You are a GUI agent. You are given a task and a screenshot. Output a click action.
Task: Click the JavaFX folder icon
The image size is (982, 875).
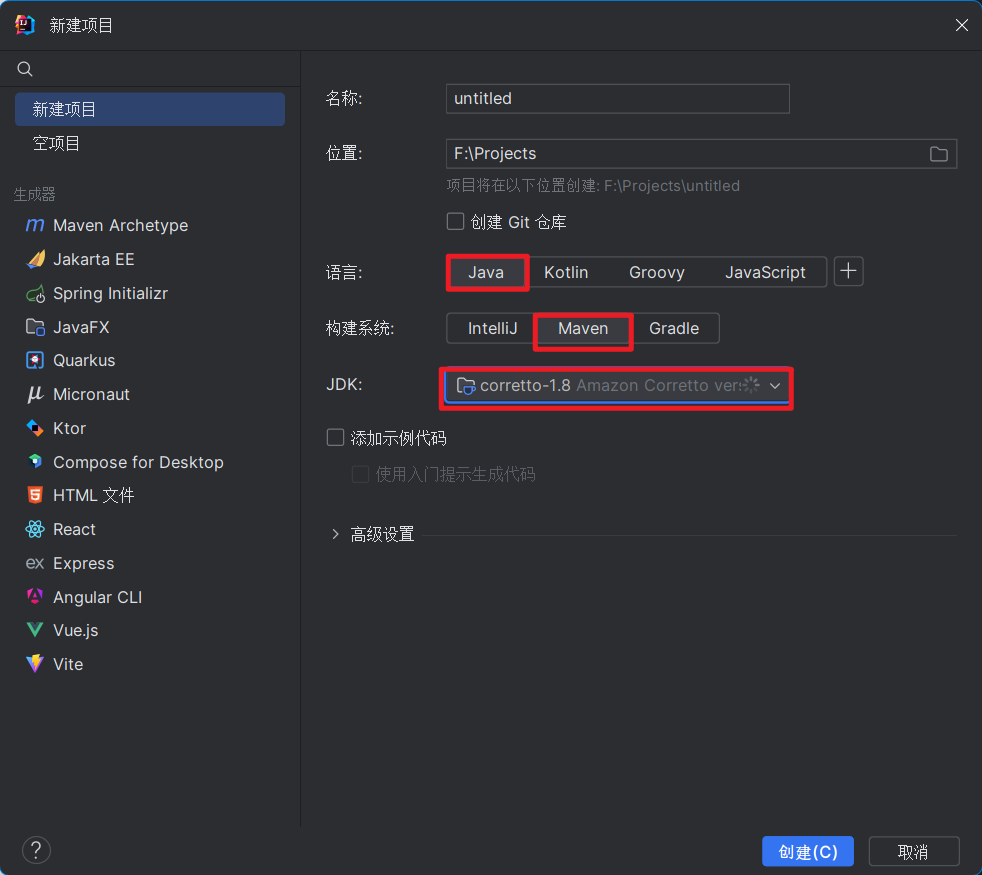[35, 327]
